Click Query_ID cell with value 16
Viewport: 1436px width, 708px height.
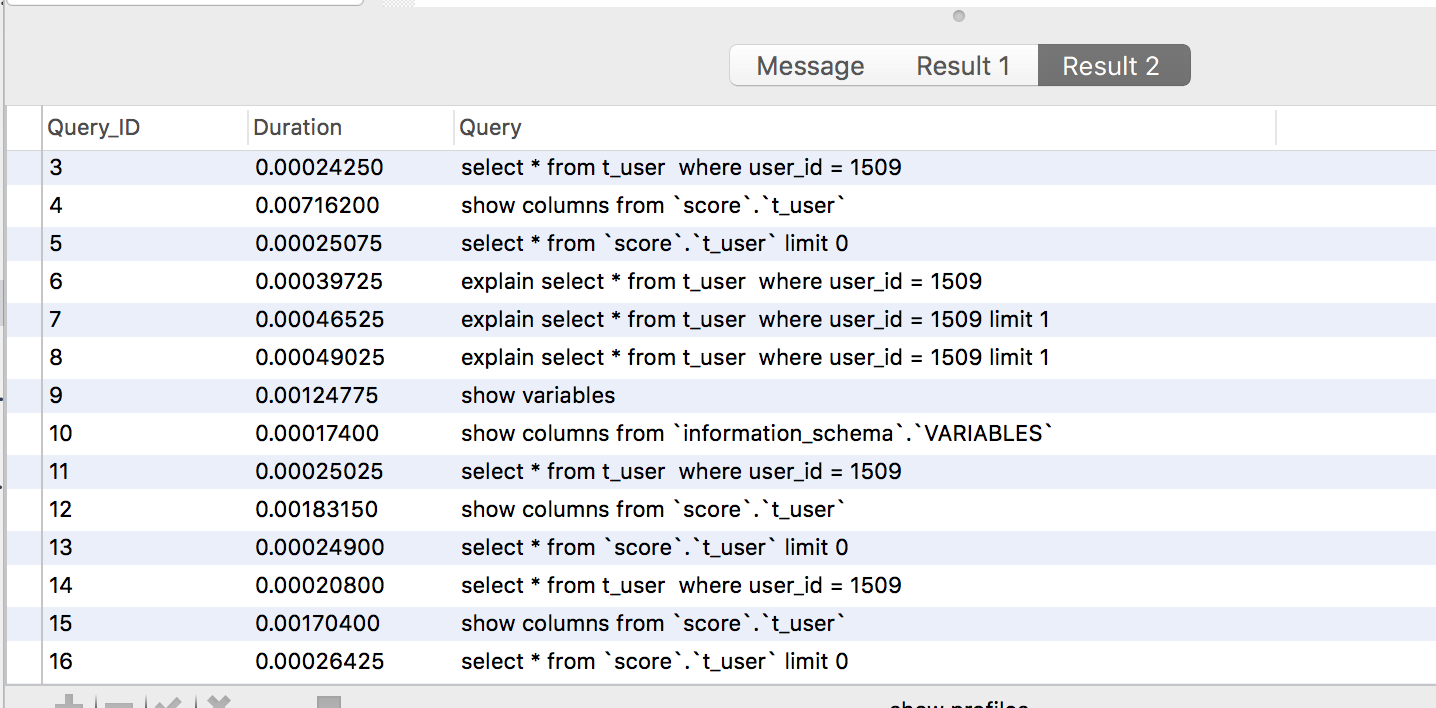click(60, 662)
